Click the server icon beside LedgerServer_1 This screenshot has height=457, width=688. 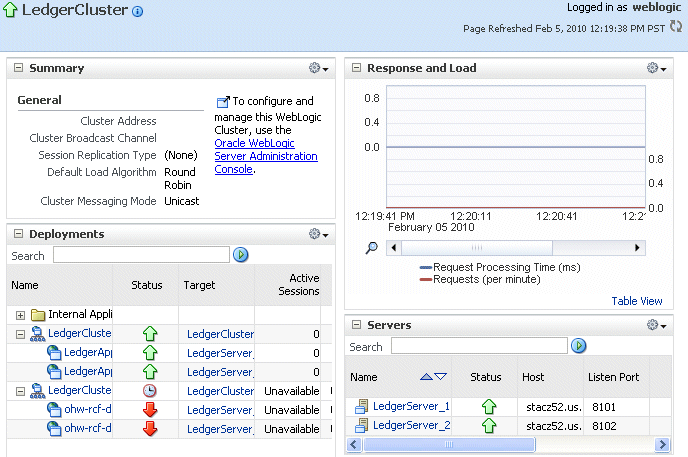tap(362, 407)
